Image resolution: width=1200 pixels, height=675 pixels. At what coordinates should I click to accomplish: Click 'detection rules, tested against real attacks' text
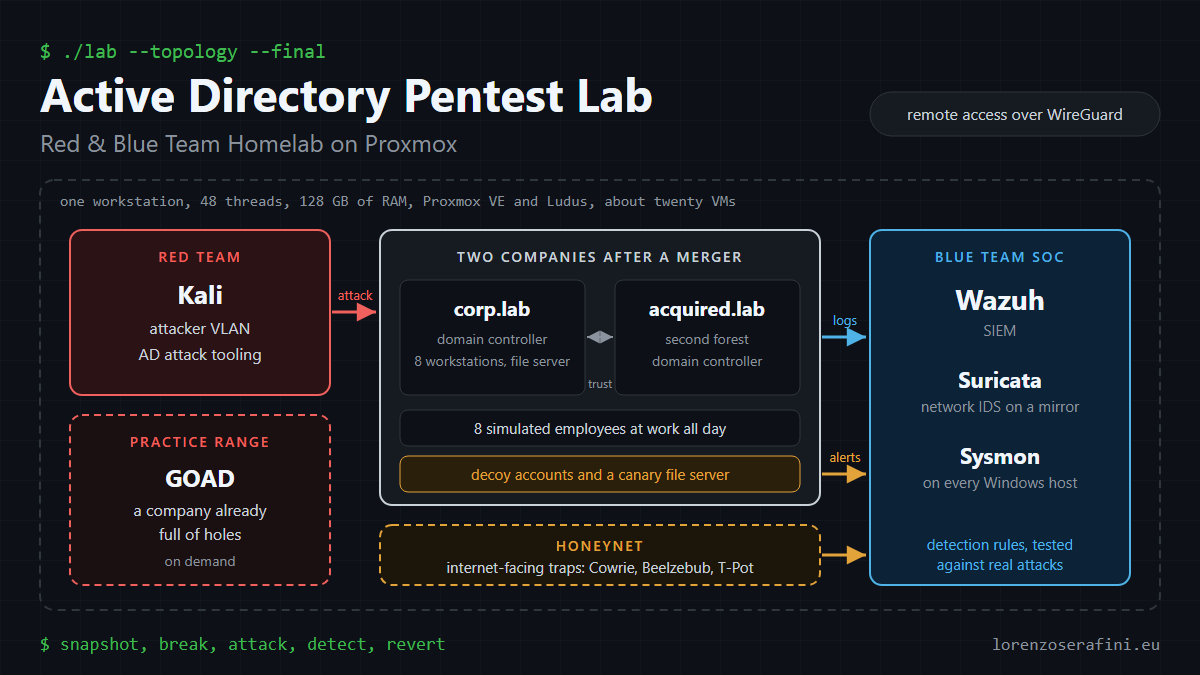[1000, 555]
